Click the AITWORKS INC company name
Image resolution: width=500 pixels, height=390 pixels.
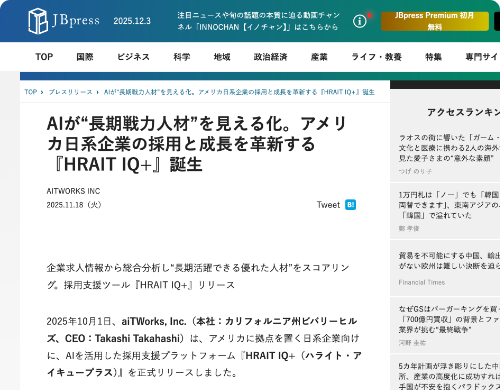[x=73, y=191]
